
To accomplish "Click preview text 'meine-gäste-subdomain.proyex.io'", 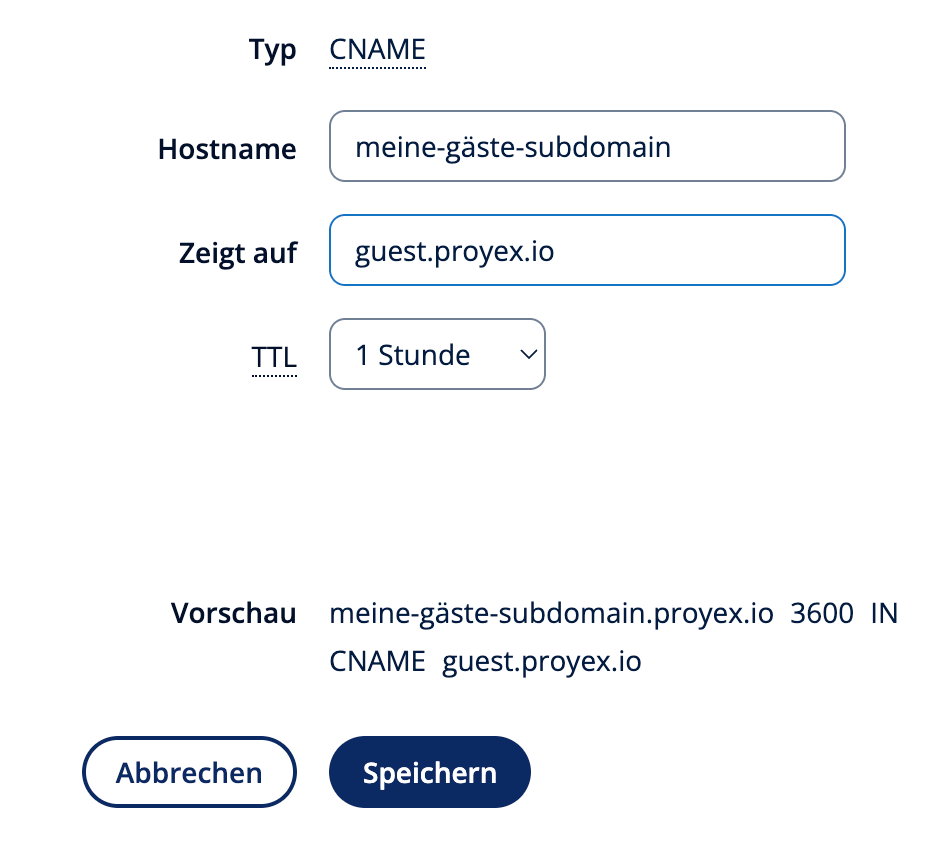I will point(551,614).
